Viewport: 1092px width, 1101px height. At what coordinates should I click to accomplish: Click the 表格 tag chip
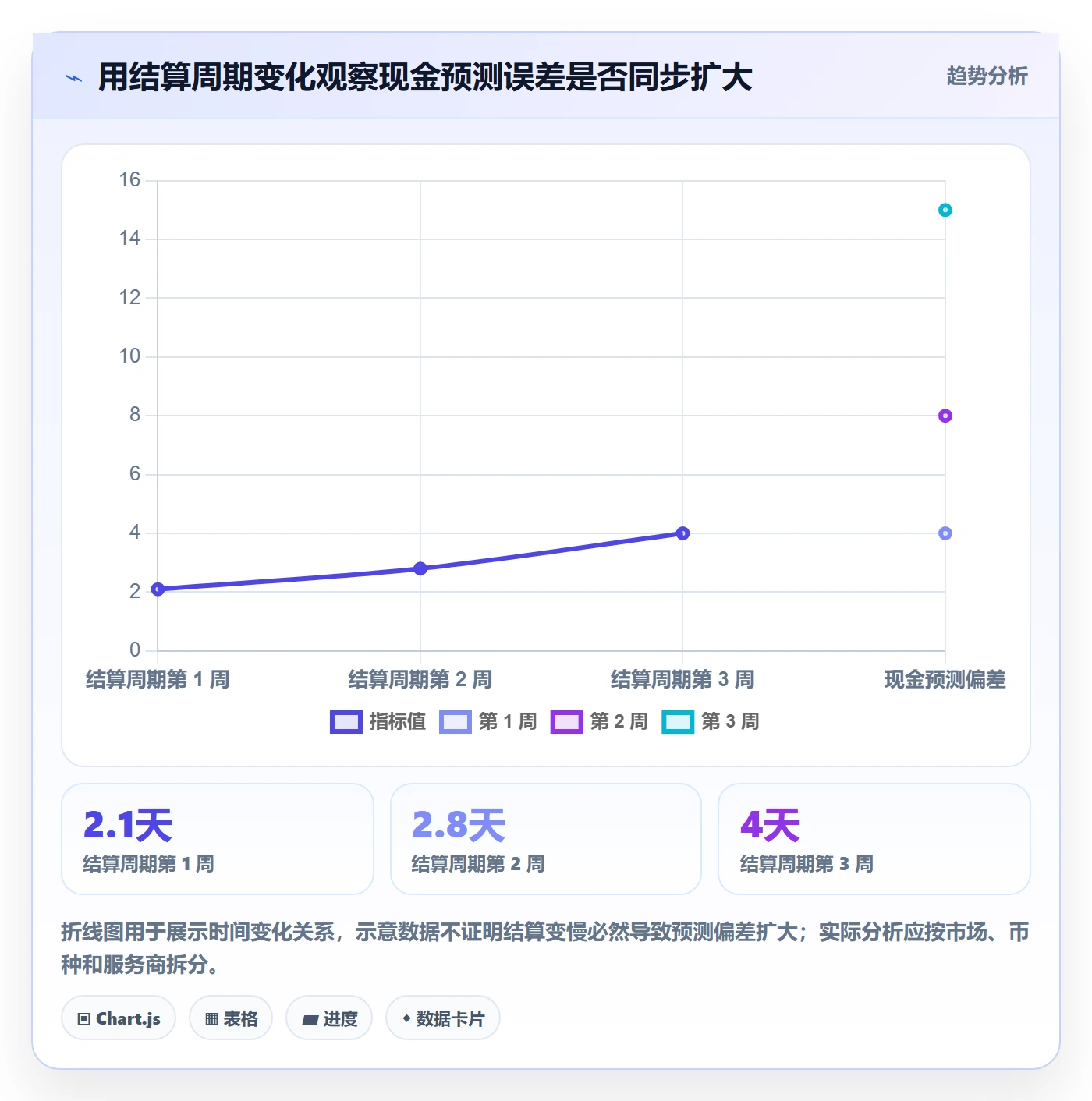point(231,1018)
